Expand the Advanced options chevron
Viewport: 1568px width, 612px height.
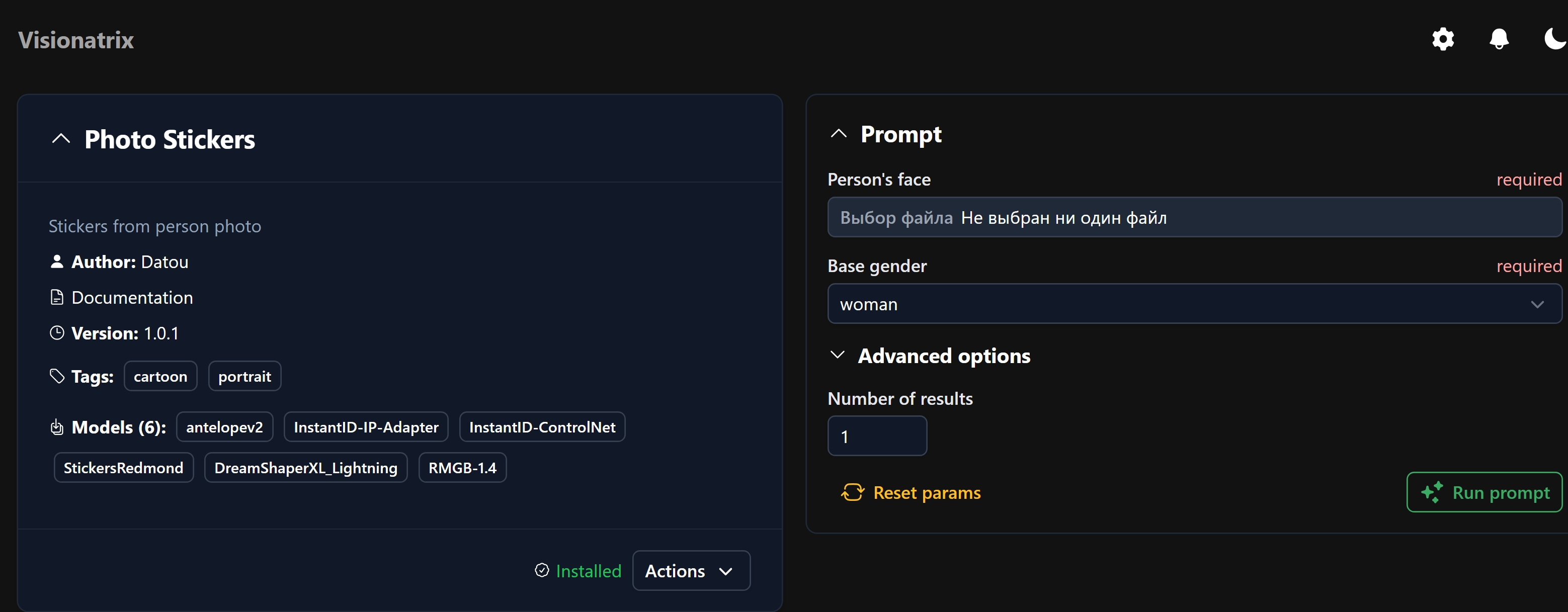click(x=838, y=355)
